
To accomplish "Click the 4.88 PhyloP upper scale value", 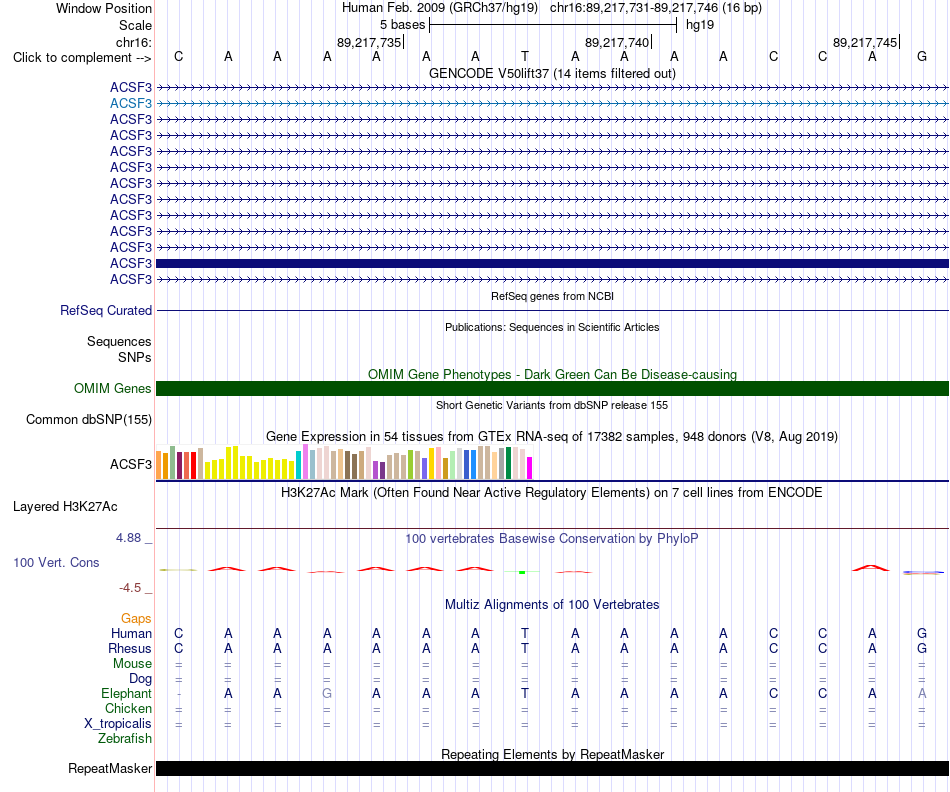I will [x=128, y=538].
